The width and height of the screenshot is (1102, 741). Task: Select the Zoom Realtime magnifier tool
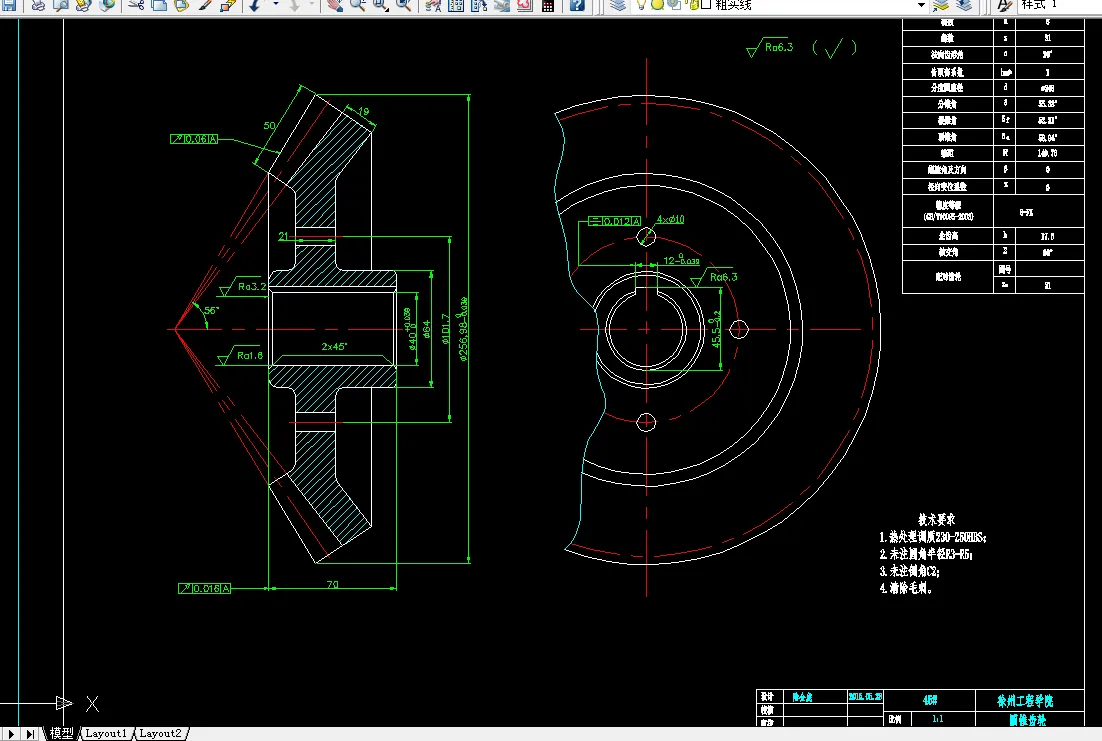[x=358, y=6]
